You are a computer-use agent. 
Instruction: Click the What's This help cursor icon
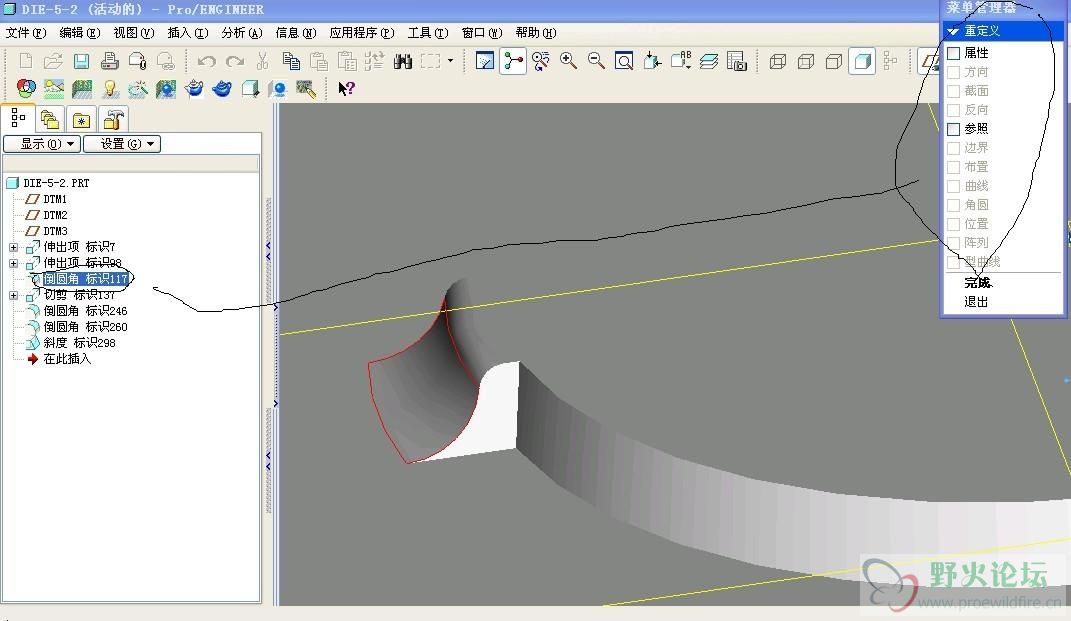click(x=346, y=88)
